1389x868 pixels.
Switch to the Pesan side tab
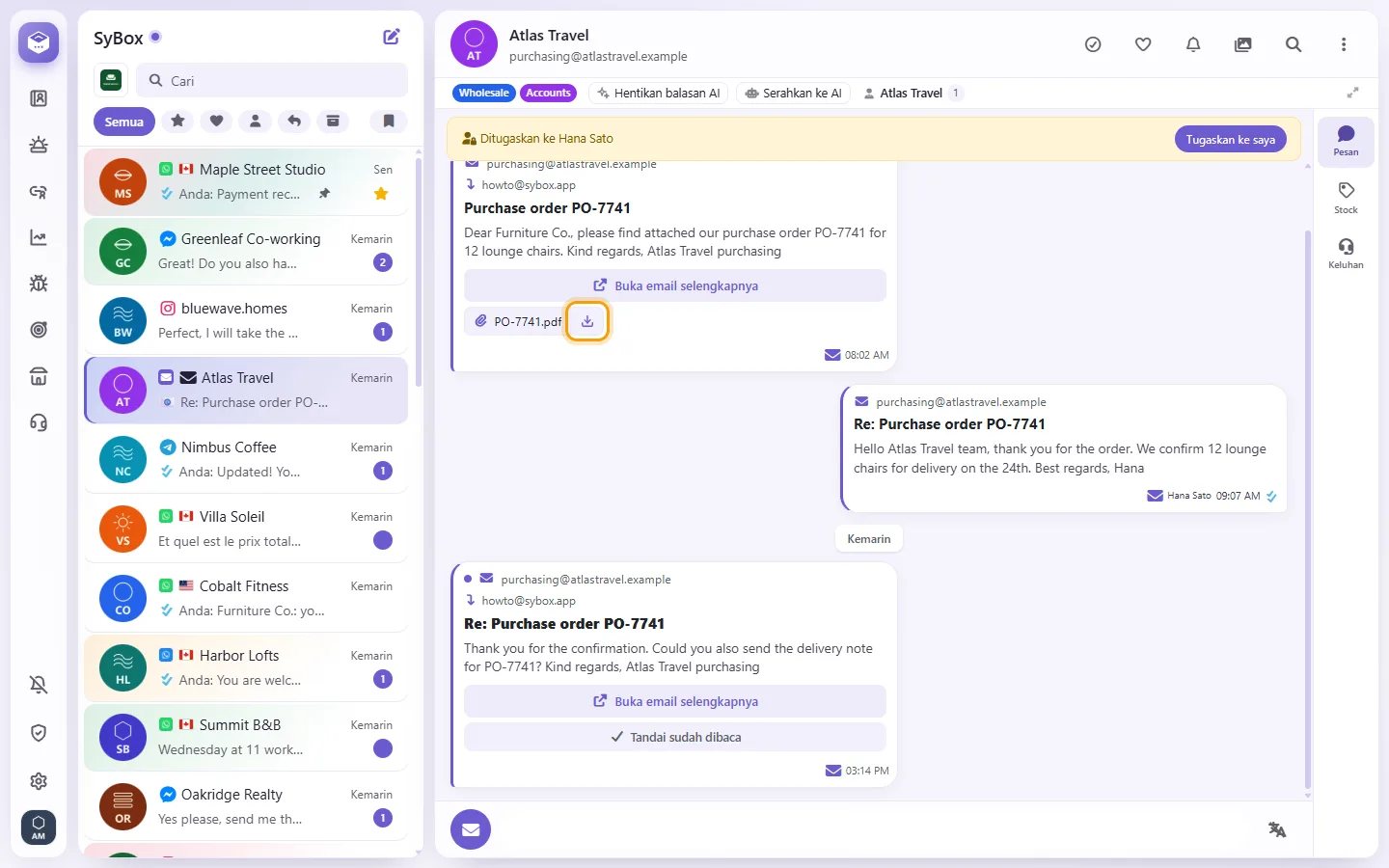(x=1346, y=141)
